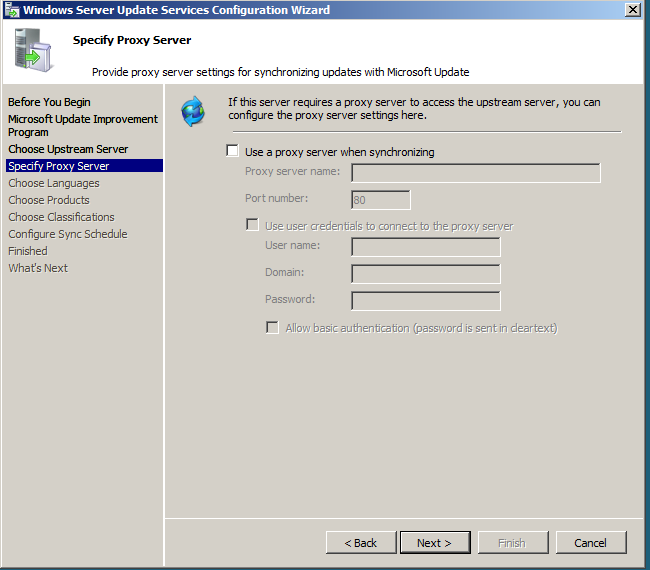This screenshot has width=650, height=570.
Task: Click the User name field
Action: [426, 247]
